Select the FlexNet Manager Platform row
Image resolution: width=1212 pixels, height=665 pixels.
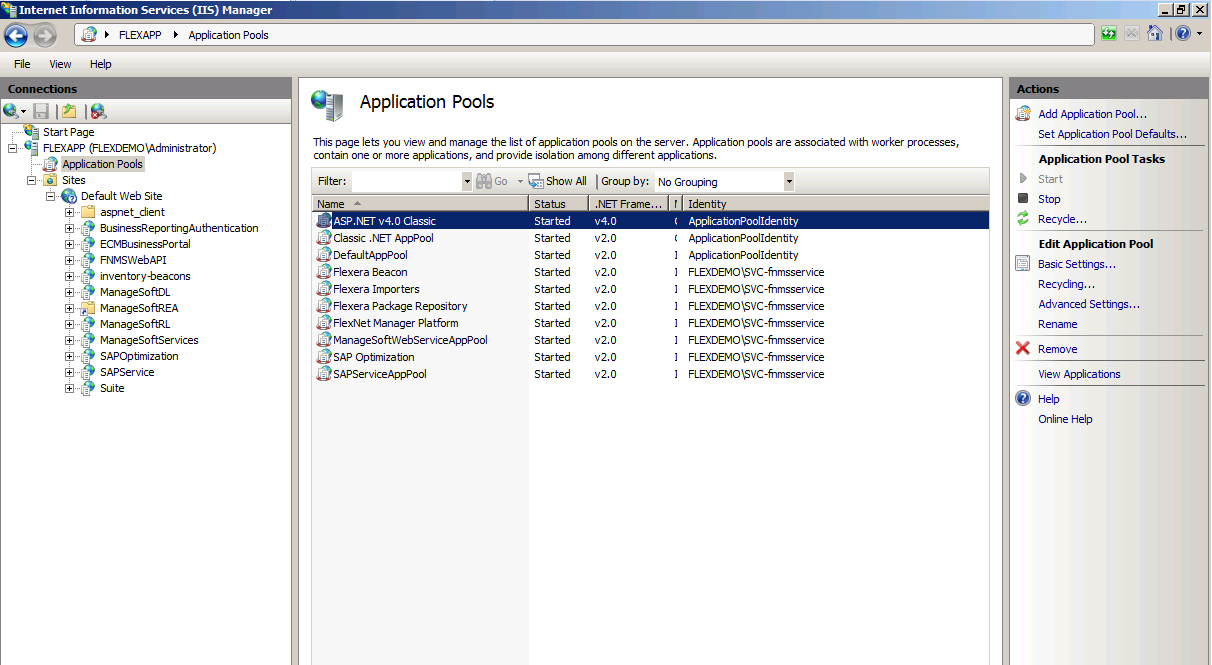(x=650, y=323)
